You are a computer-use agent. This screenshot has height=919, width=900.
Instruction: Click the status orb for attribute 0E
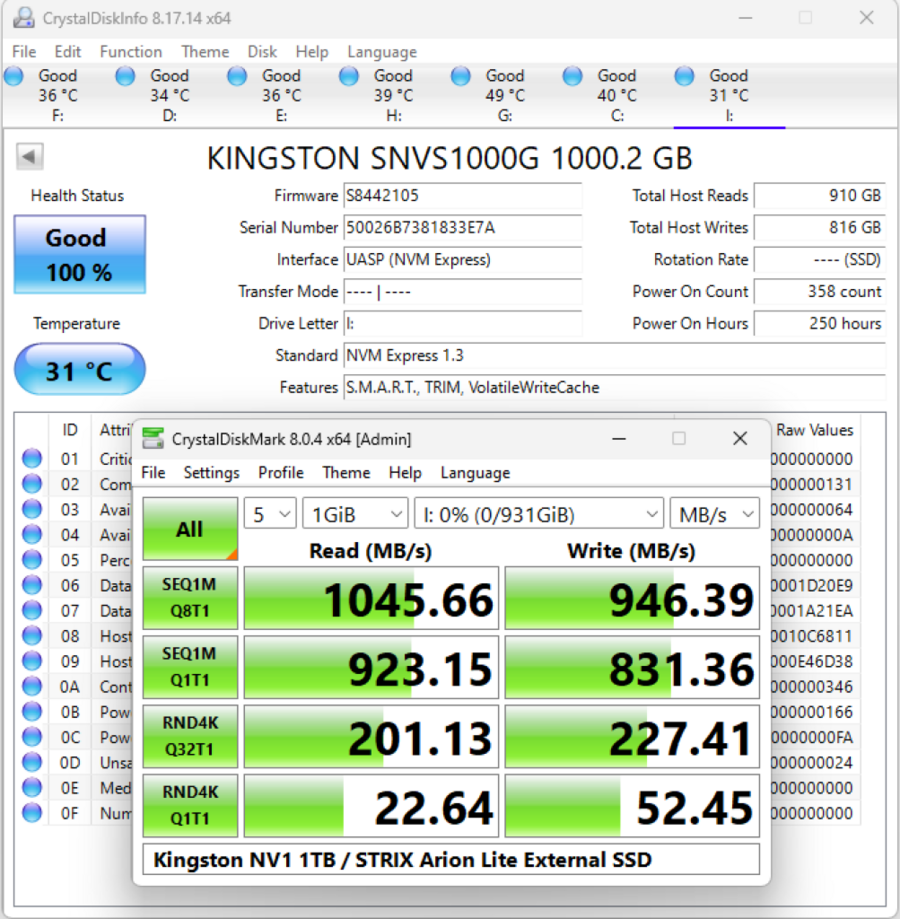pos(32,787)
